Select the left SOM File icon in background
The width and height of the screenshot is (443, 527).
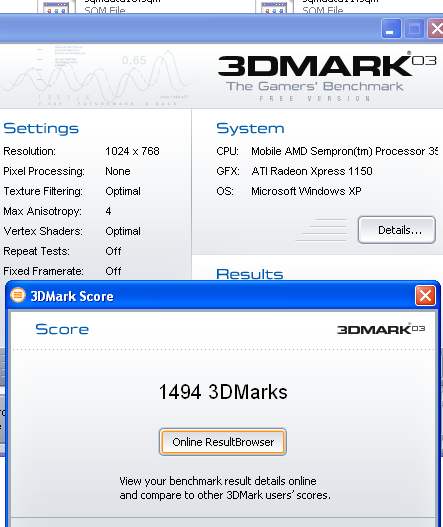coord(56,7)
